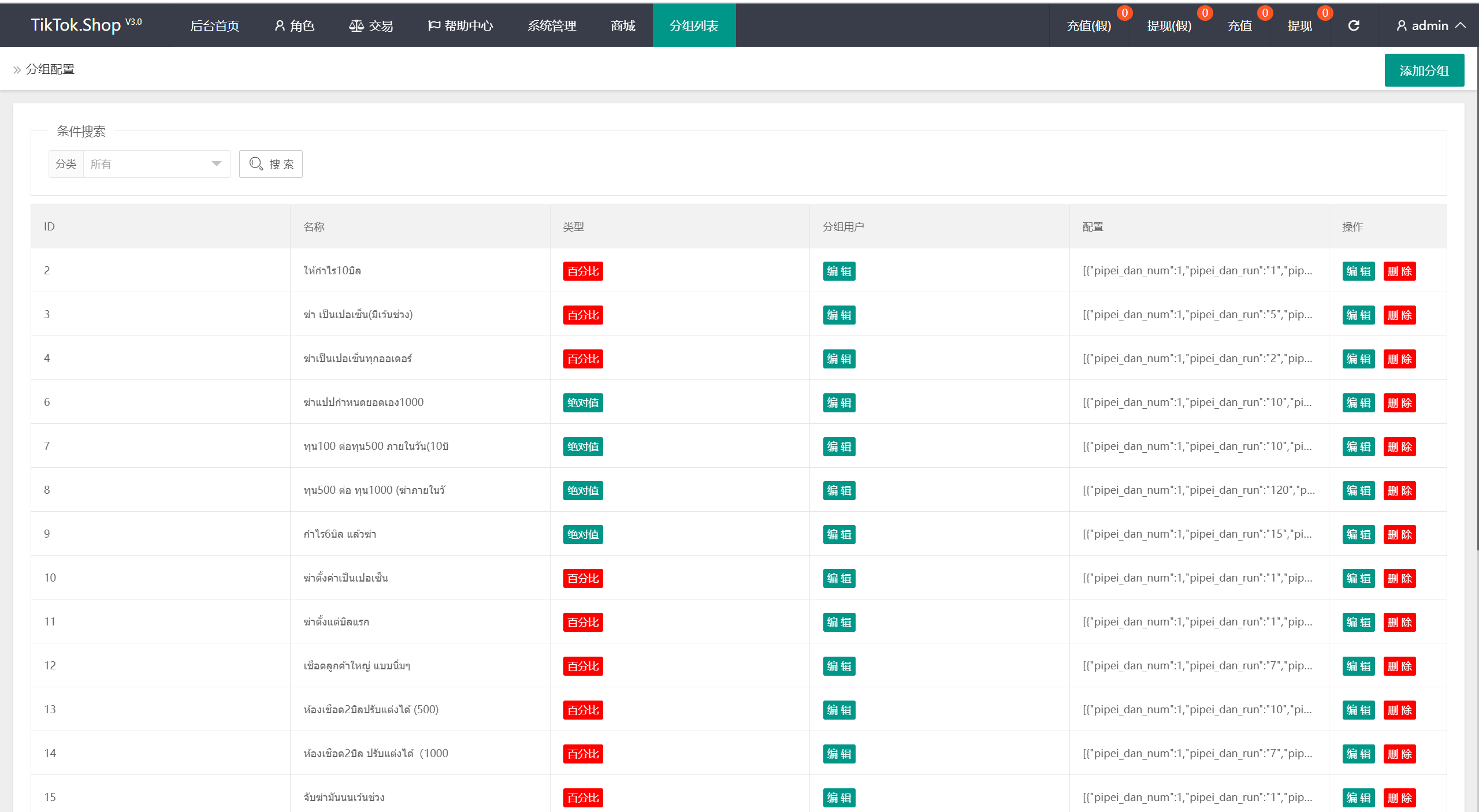
Task: Expand the admin user menu
Action: coord(1430,25)
